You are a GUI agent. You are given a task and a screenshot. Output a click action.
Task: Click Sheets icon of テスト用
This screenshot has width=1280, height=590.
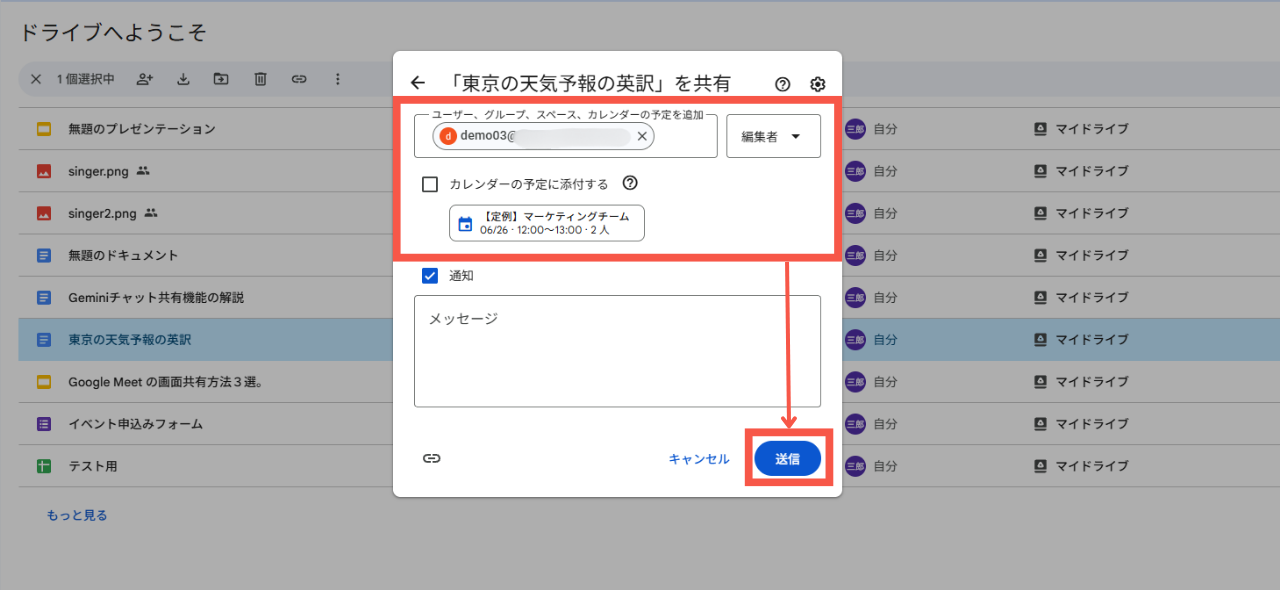[x=44, y=466]
